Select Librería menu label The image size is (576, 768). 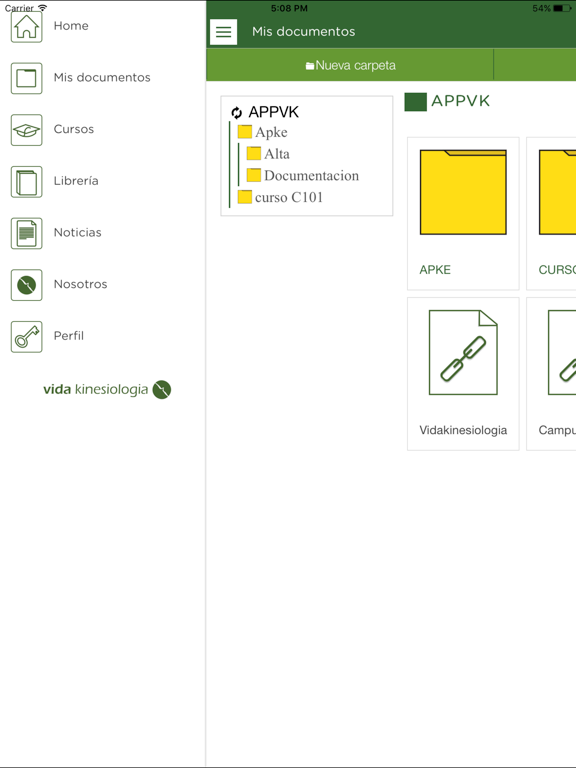(76, 181)
